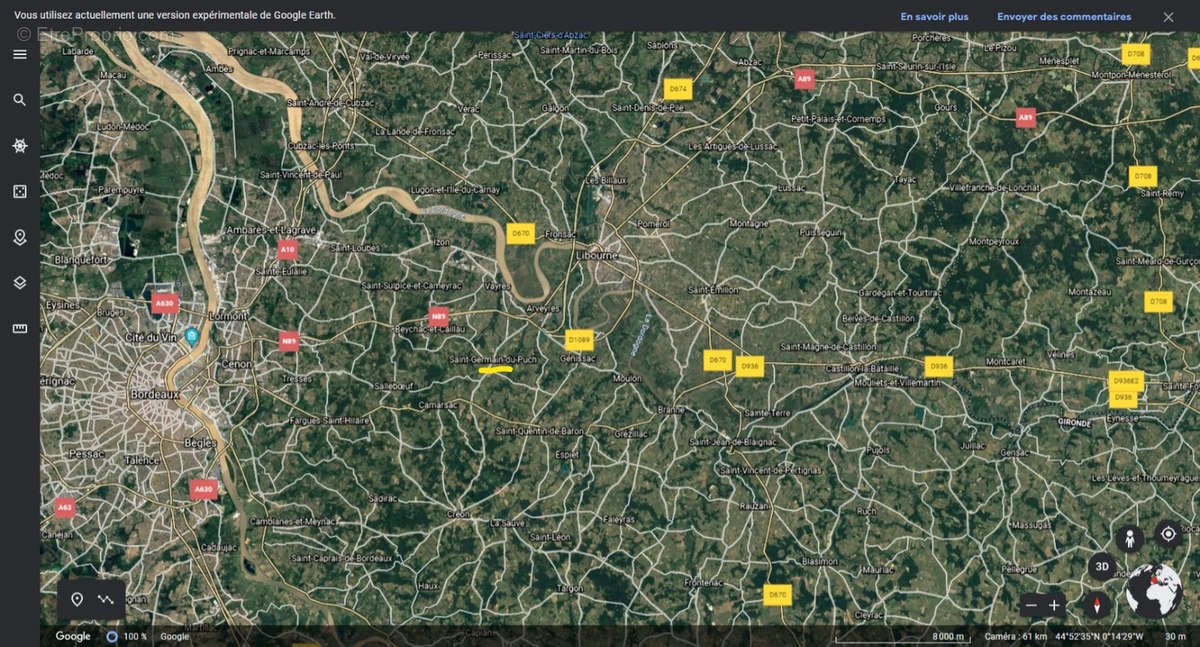The height and width of the screenshot is (647, 1200).
Task: Activate Pegman Street View icon
Action: [1130, 540]
